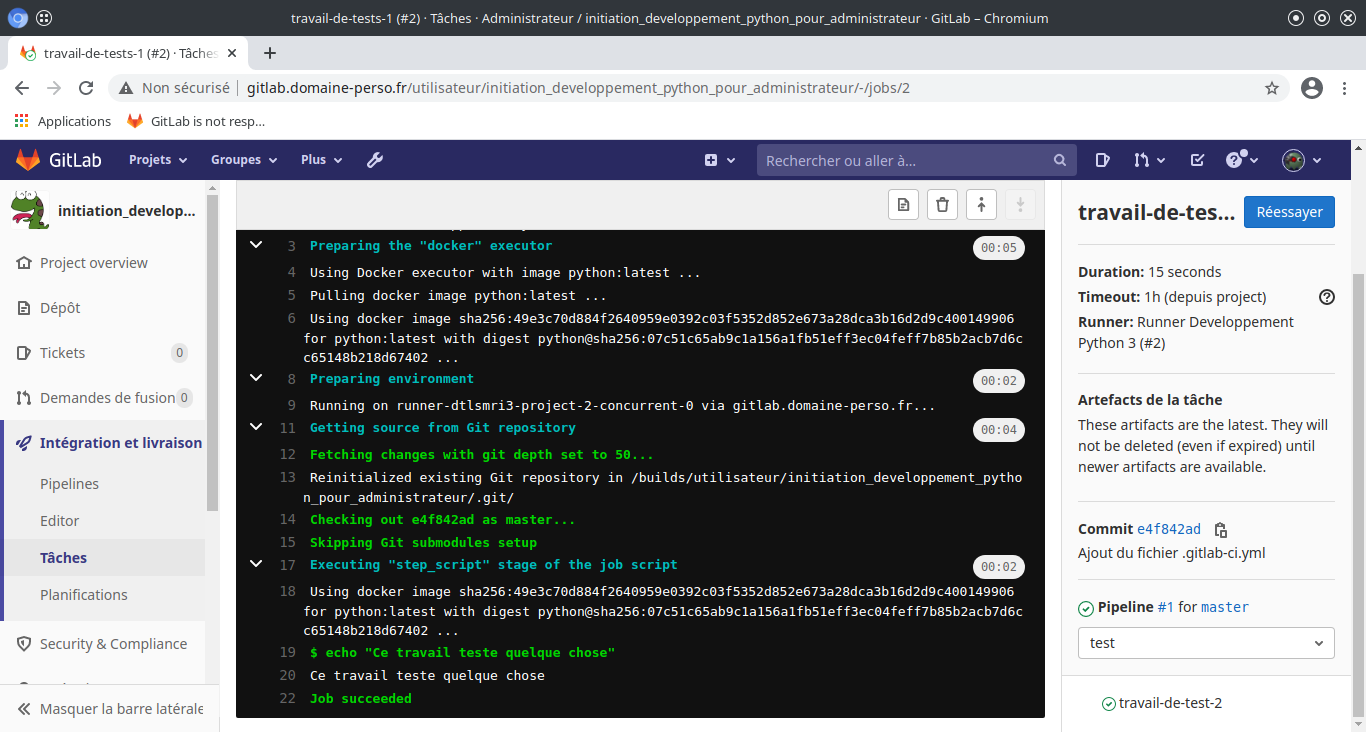The image size is (1366, 732).
Task: Bookmark this page with the star icon
Action: pyautogui.click(x=1272, y=88)
